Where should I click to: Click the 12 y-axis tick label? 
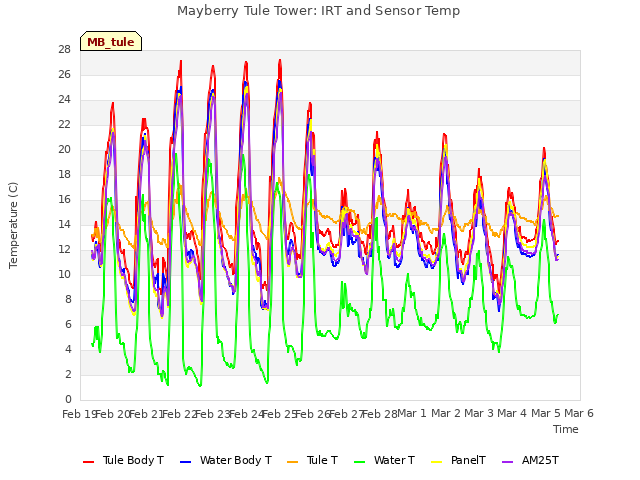[x=64, y=249]
